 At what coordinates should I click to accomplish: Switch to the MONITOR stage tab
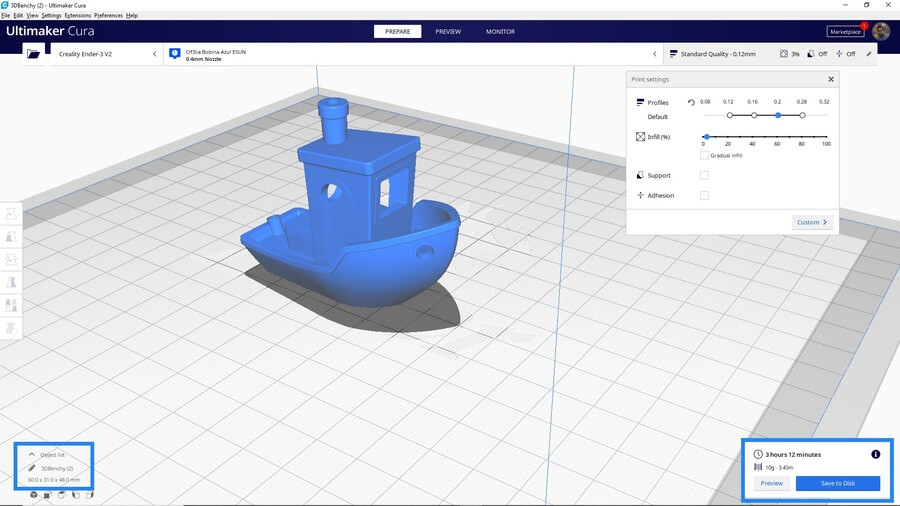point(501,32)
